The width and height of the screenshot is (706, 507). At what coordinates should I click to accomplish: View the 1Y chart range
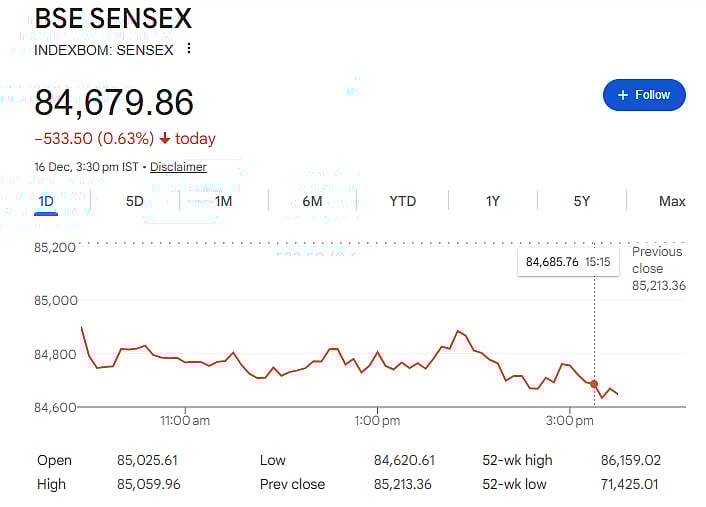493,201
